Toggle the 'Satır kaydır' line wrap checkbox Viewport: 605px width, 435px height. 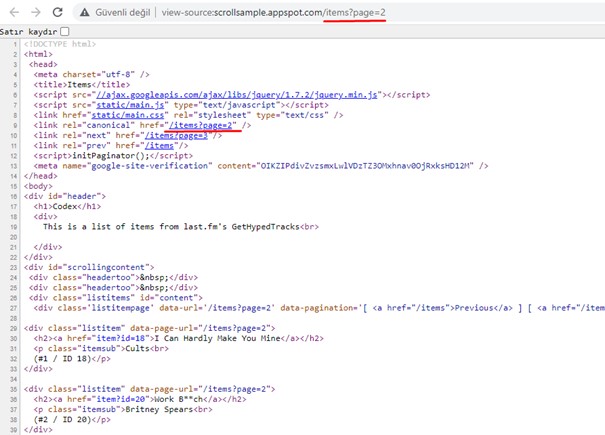[65, 31]
